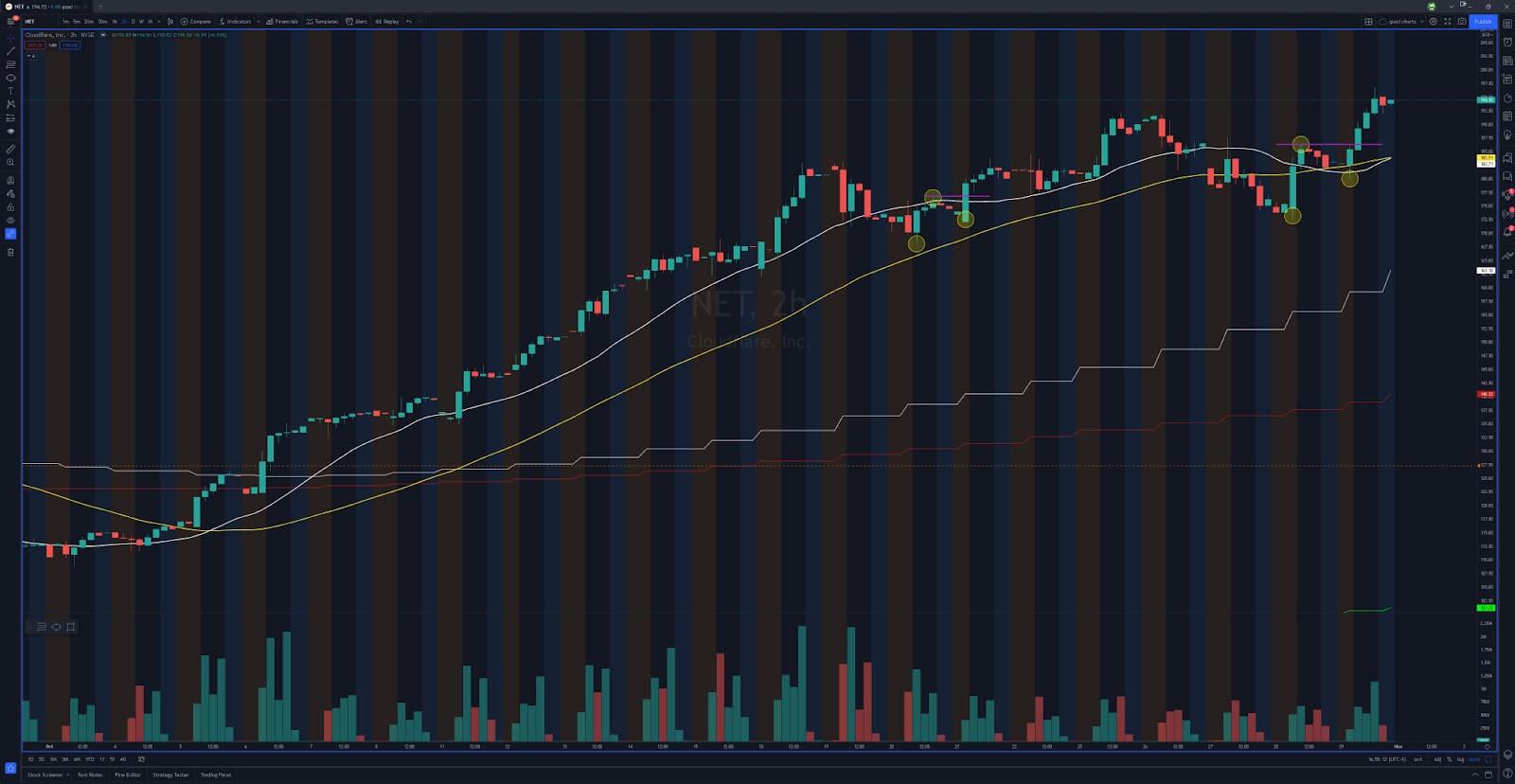Open the Financials button

[282, 21]
